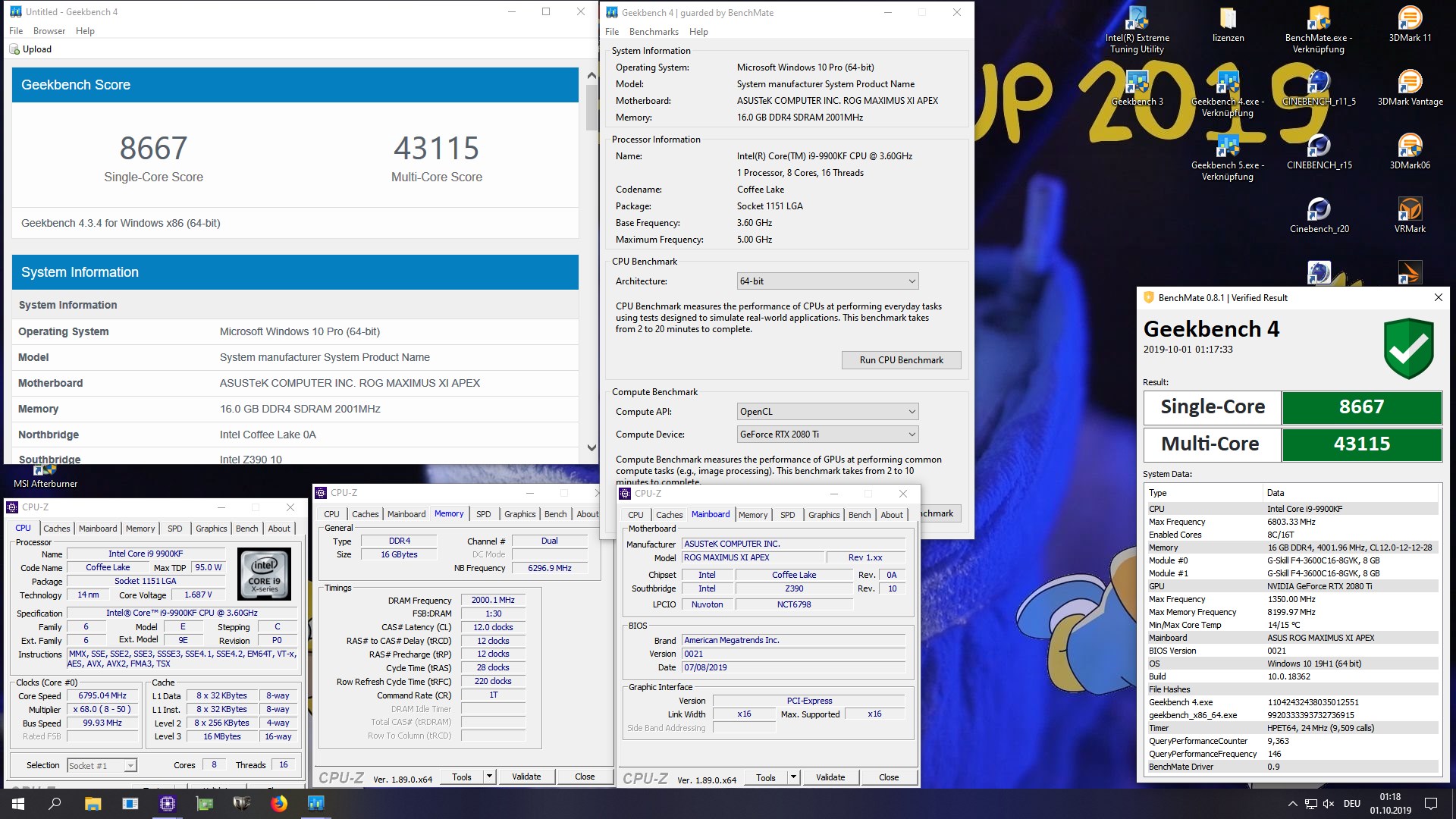Click Max Frequency 6803.33 MHz in BenchMate
The height and width of the screenshot is (819, 1456).
click(1291, 522)
